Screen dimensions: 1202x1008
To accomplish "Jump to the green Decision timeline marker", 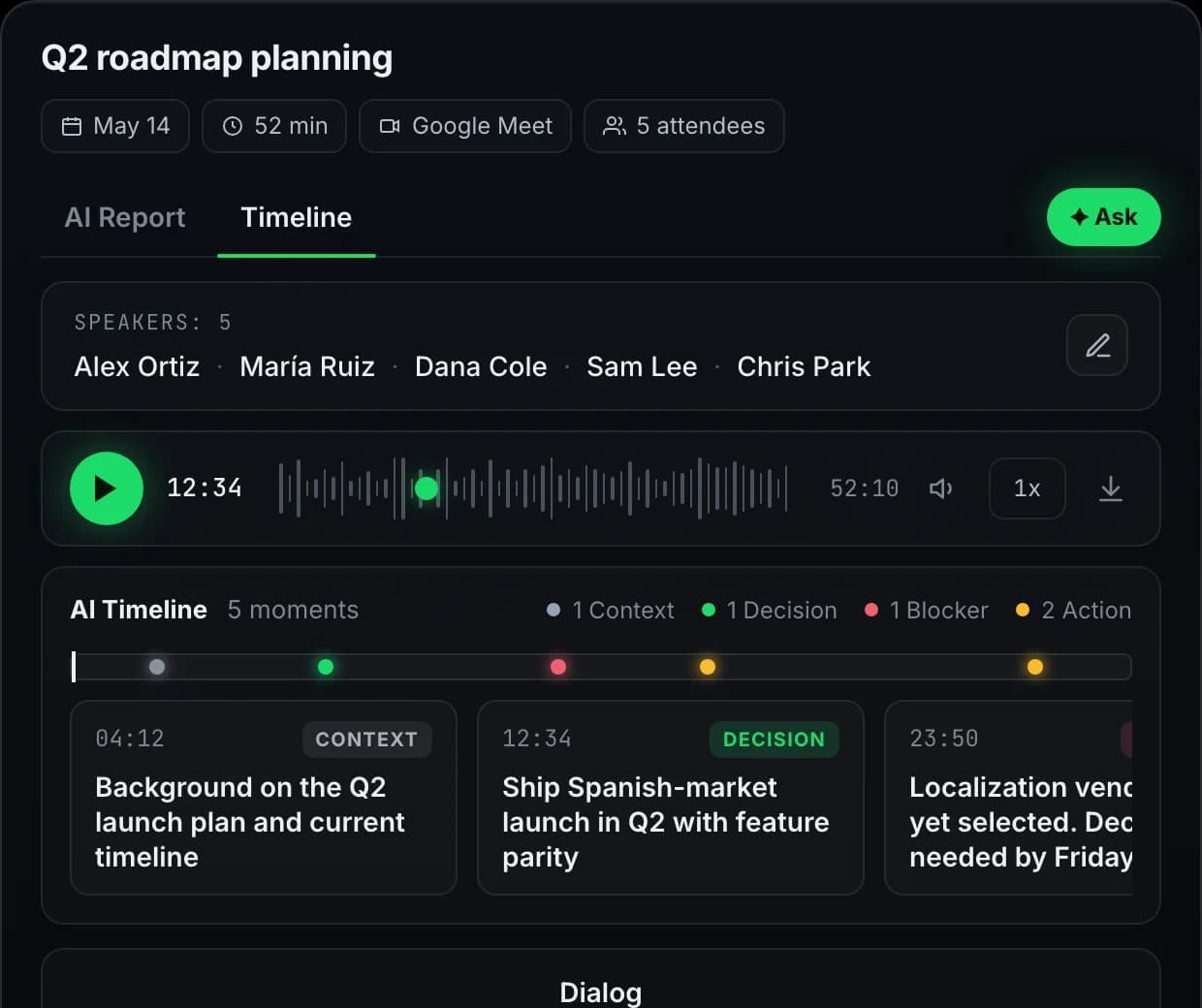I will point(326,667).
